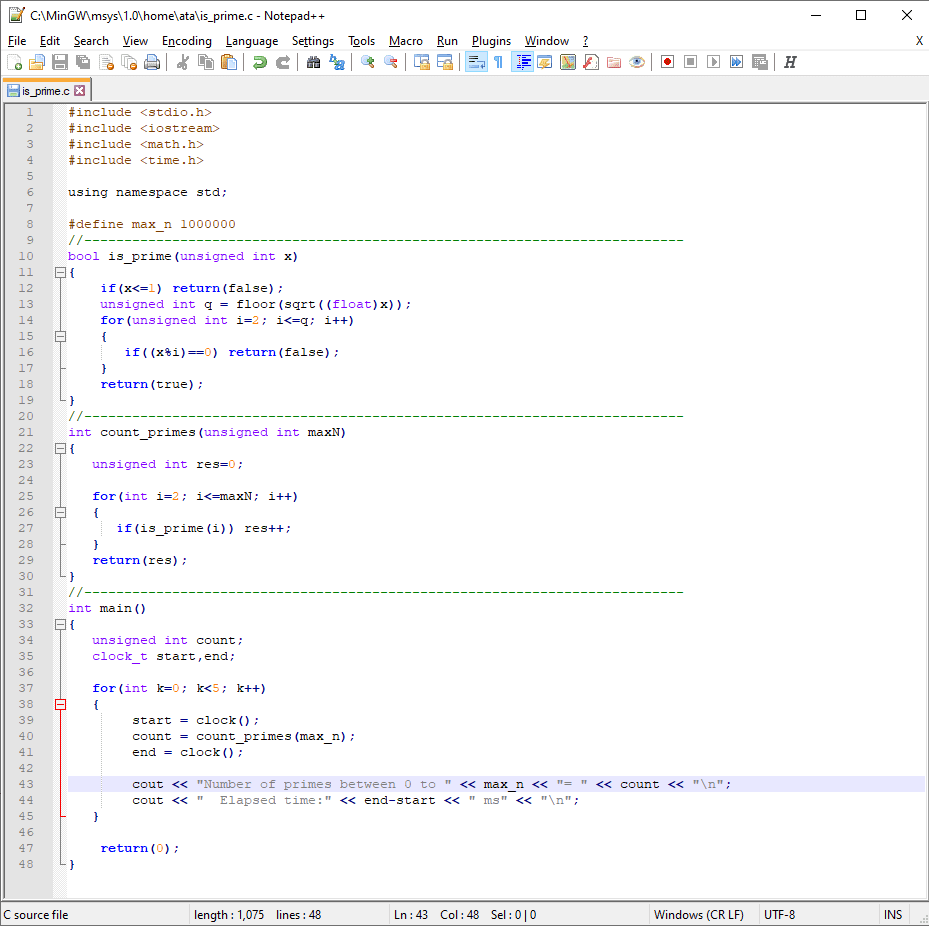
Task: Click the Redo arrow icon
Action: [283, 62]
